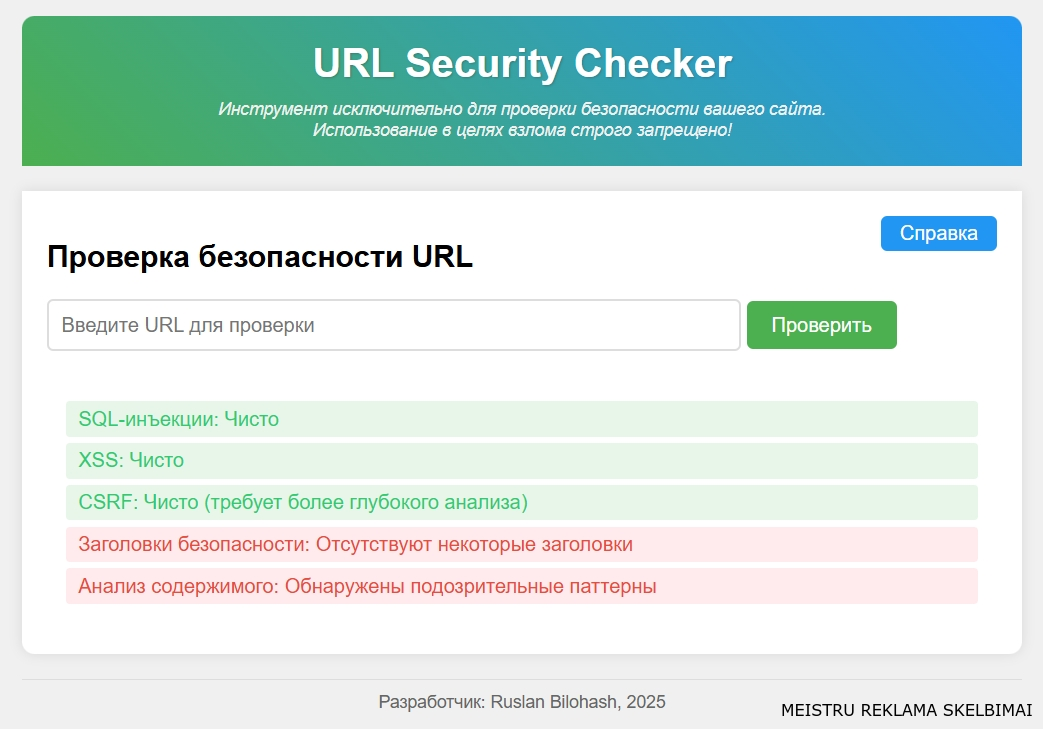Click the Разработчик label in footer
This screenshot has height=729, width=1043.
(x=431, y=702)
